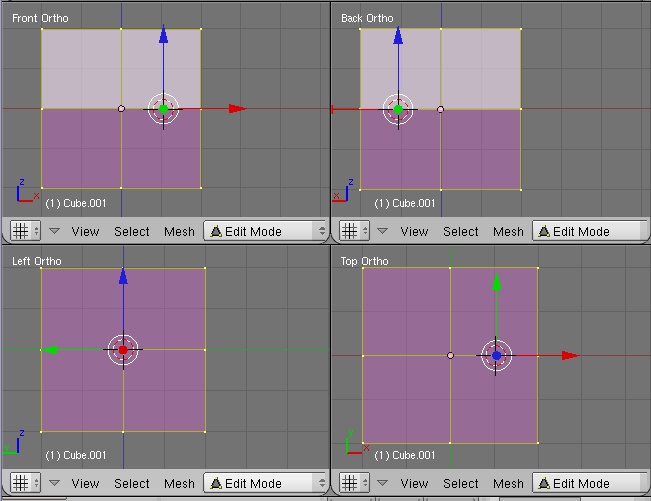
Task: Click manipulator center green dot in Front Ortho
Action: pyautogui.click(x=164, y=109)
